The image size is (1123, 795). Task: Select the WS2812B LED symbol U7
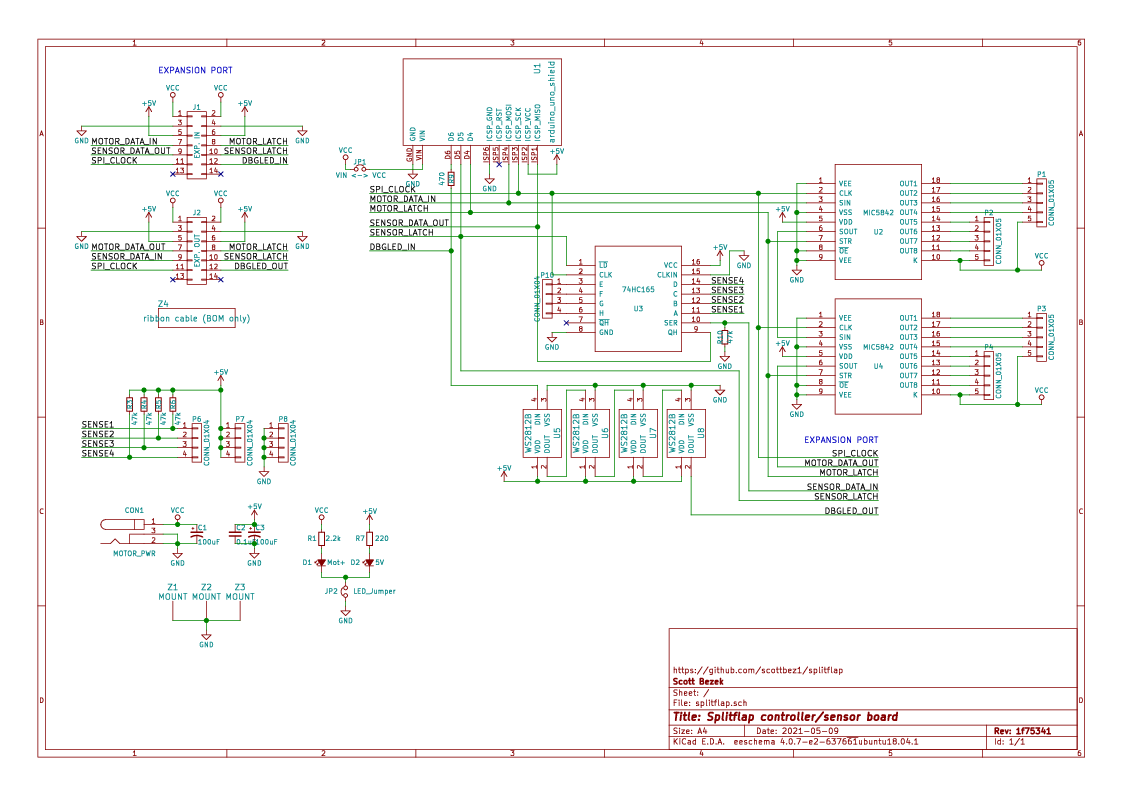(x=638, y=433)
